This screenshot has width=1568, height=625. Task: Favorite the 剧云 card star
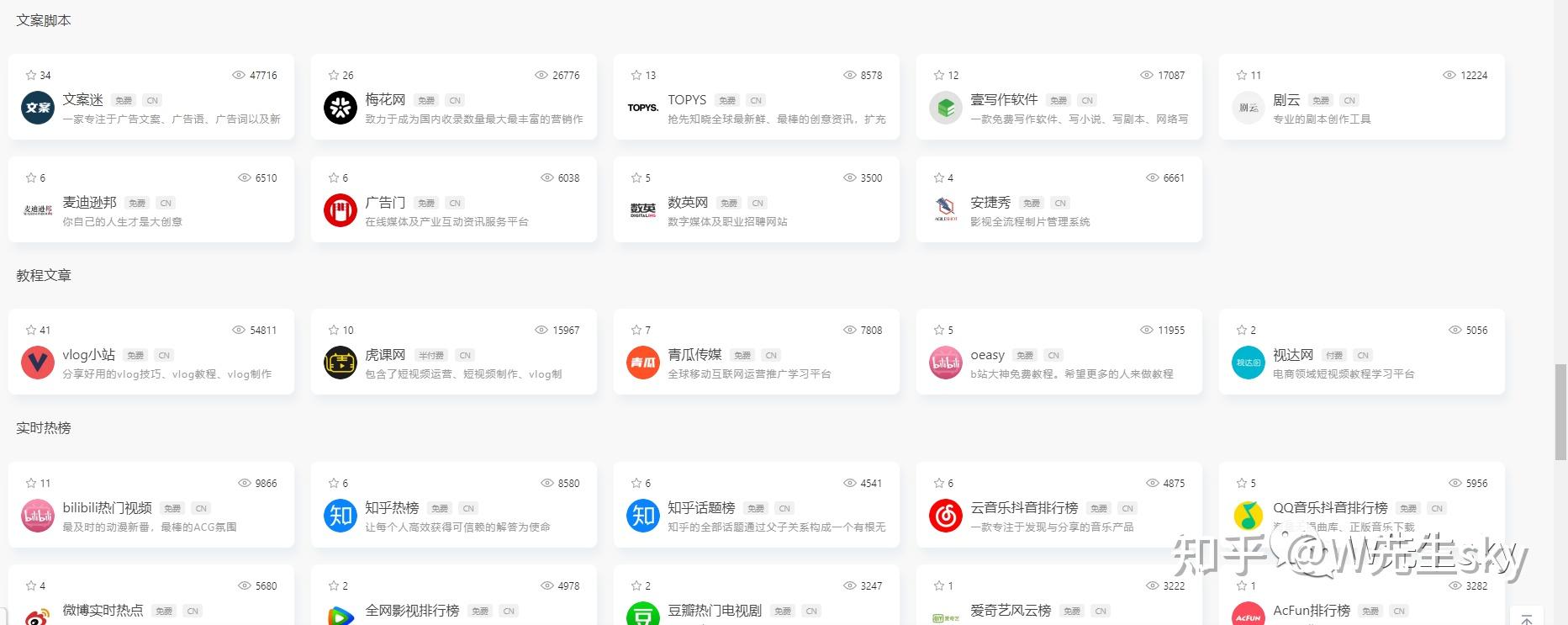(1242, 75)
